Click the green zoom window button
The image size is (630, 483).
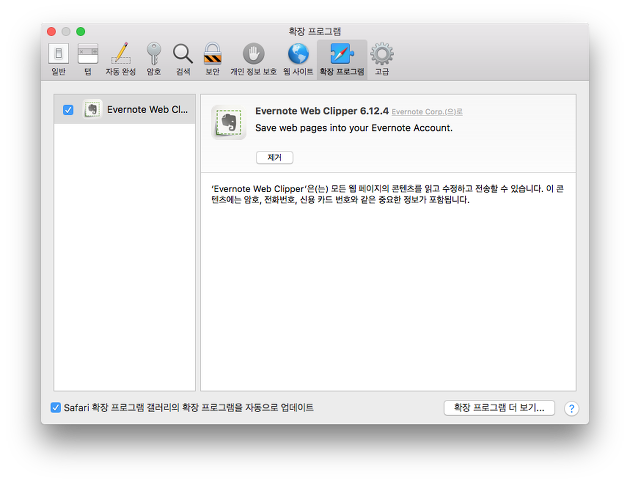click(81, 31)
